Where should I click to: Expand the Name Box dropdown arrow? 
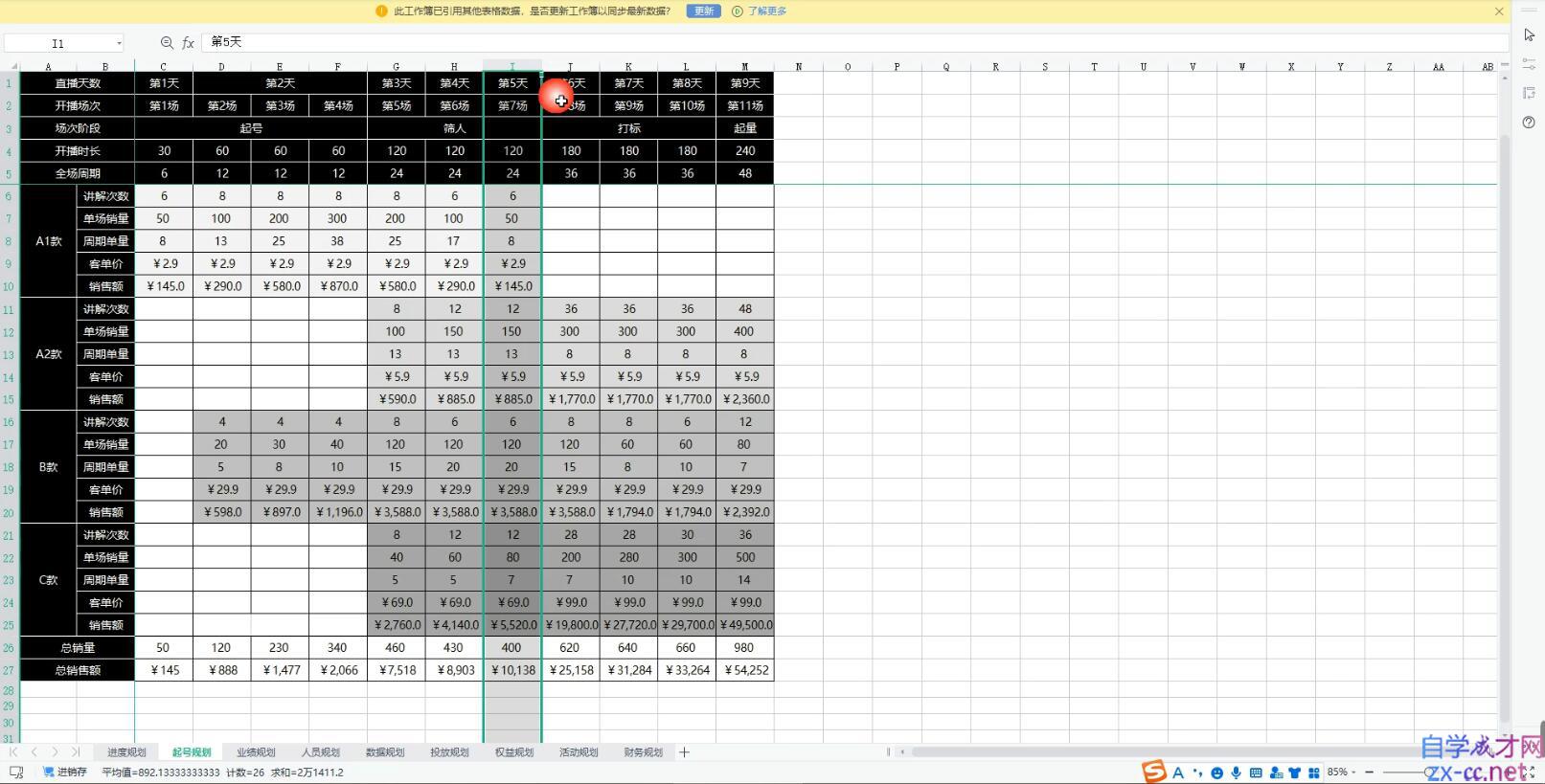point(119,43)
